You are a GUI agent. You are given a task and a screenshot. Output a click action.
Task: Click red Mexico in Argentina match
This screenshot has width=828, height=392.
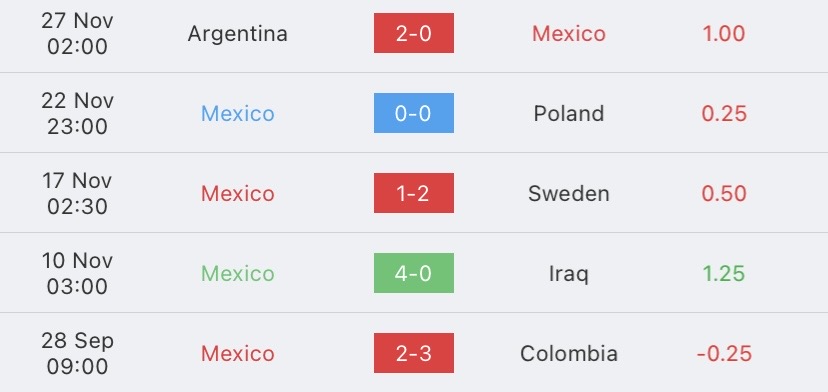(x=569, y=34)
